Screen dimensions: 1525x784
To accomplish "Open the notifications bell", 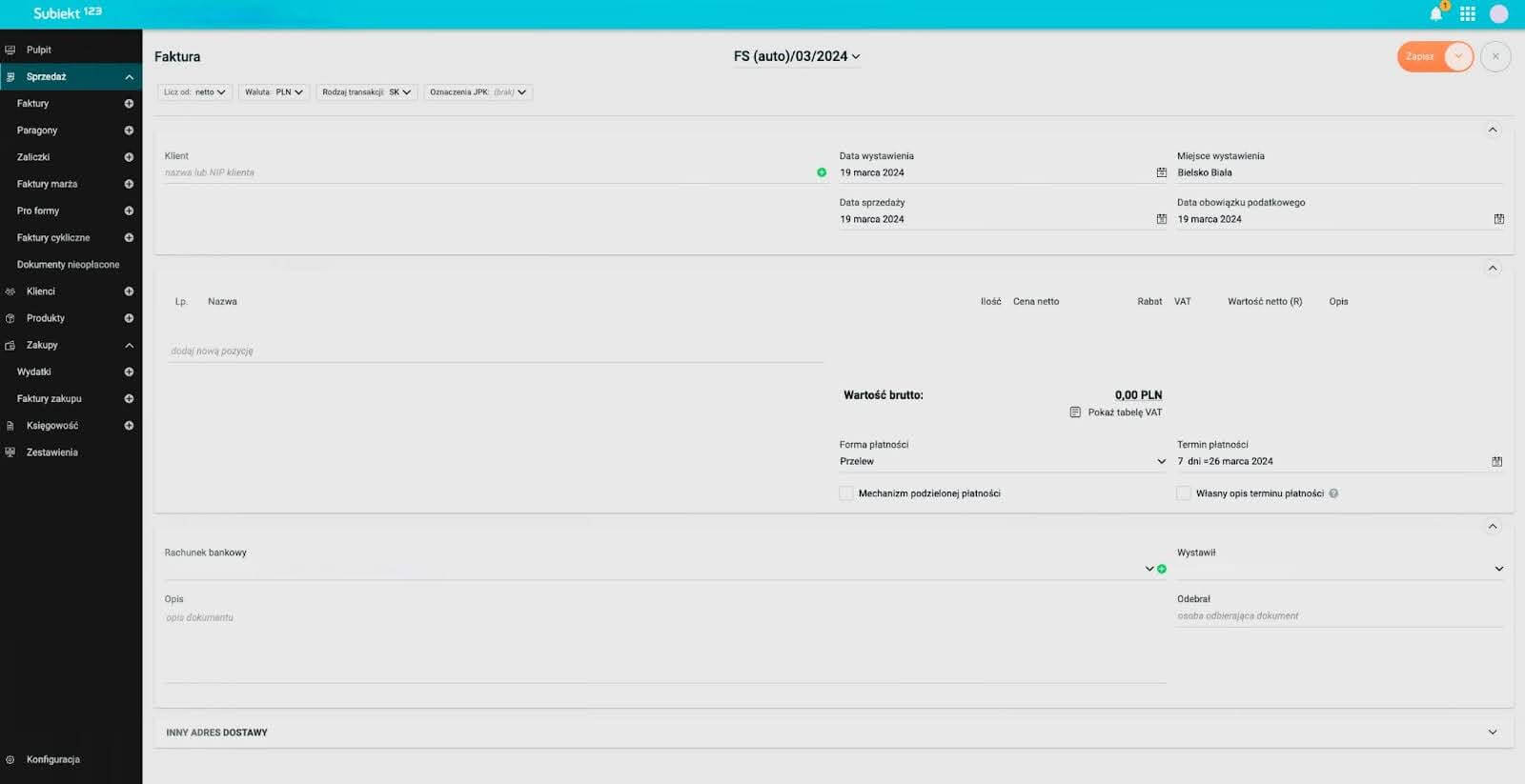I will tap(1435, 14).
